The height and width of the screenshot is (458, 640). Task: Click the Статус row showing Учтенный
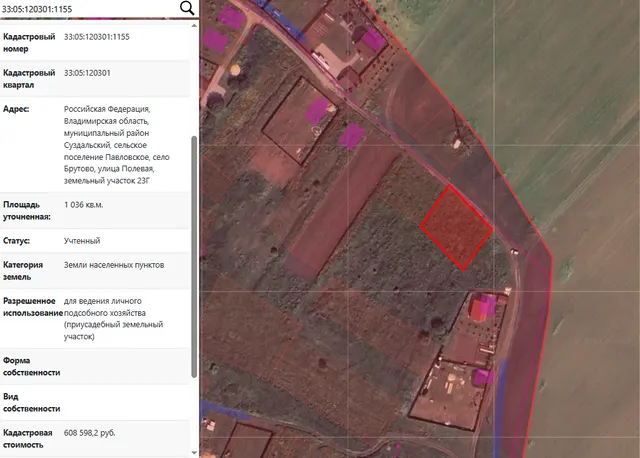pos(95,241)
